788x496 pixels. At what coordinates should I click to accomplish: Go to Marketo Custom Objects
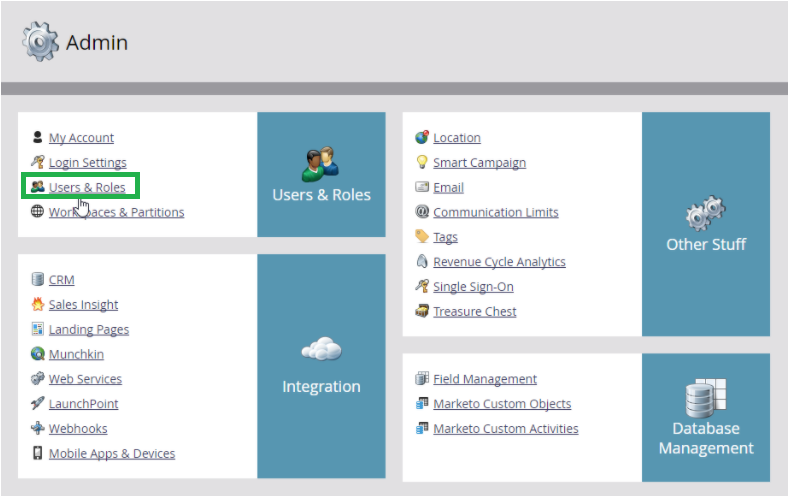pos(502,404)
